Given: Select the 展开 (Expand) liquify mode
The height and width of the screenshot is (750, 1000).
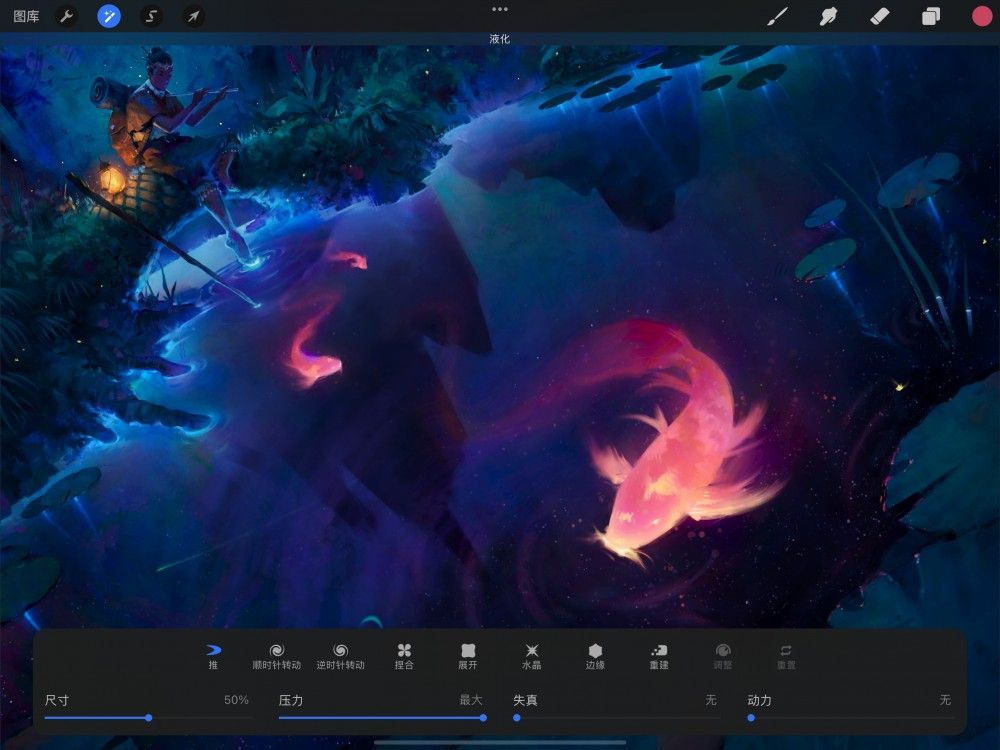Looking at the screenshot, I should tap(467, 653).
